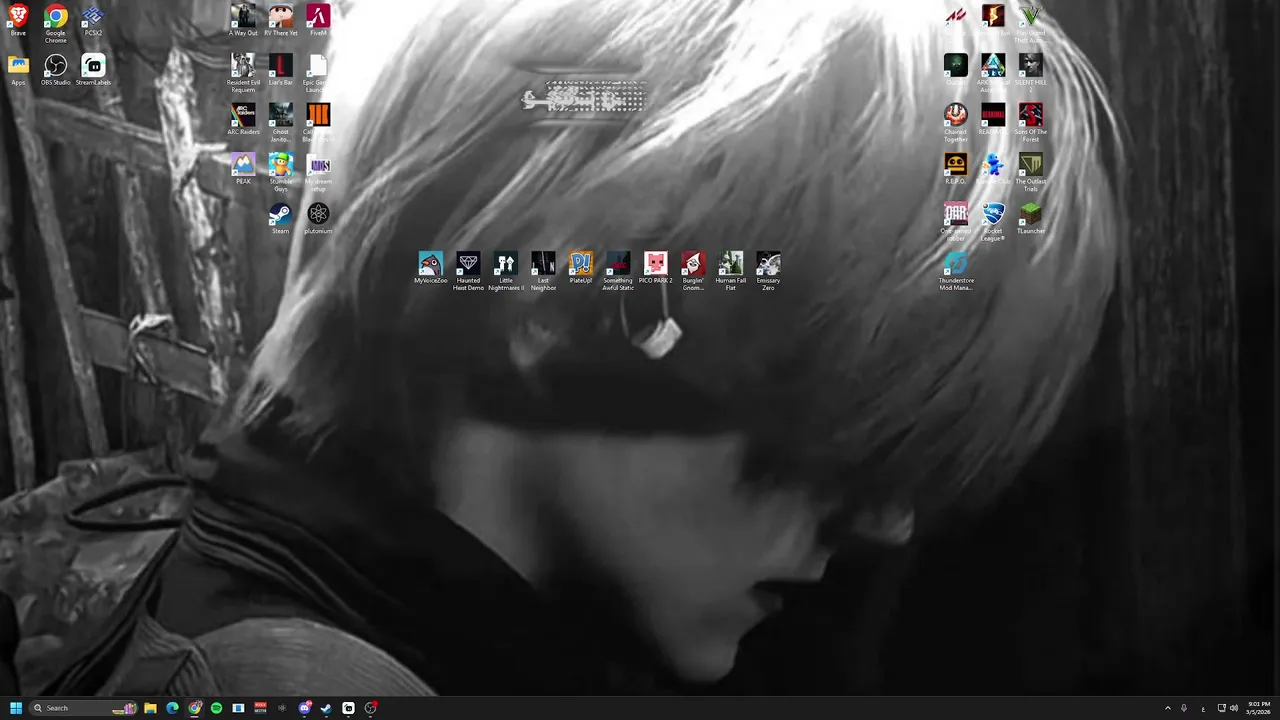Select the FiveM desktop icon
1280x720 pixels.
(318, 21)
